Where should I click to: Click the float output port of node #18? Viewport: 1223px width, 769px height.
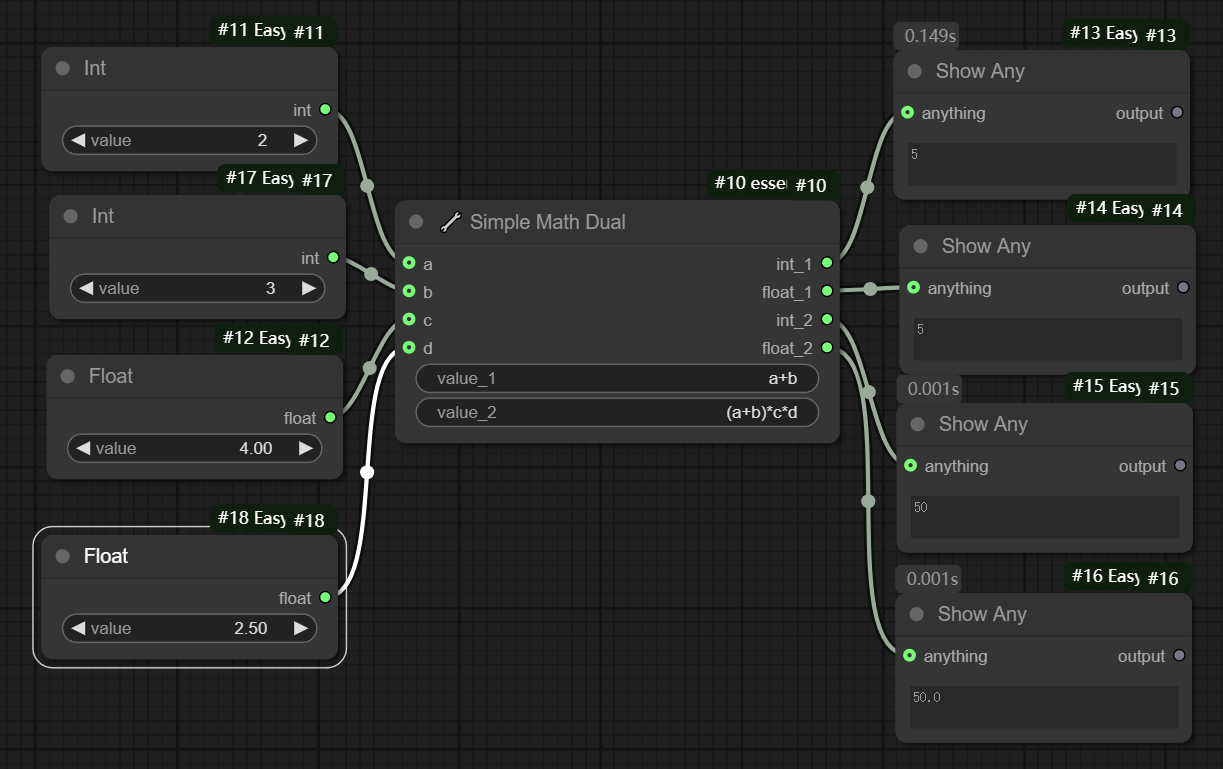(x=325, y=598)
